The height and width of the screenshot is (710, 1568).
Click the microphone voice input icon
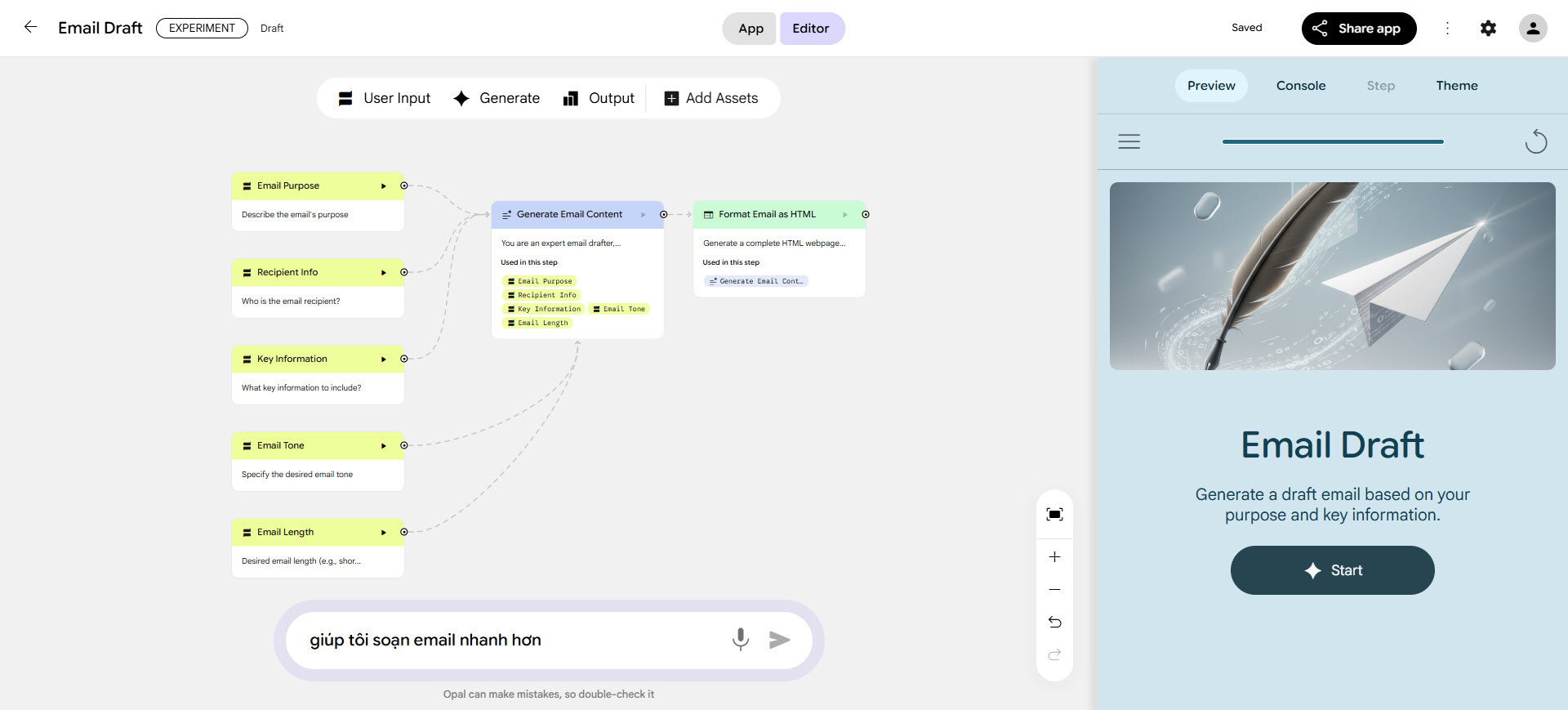(740, 639)
